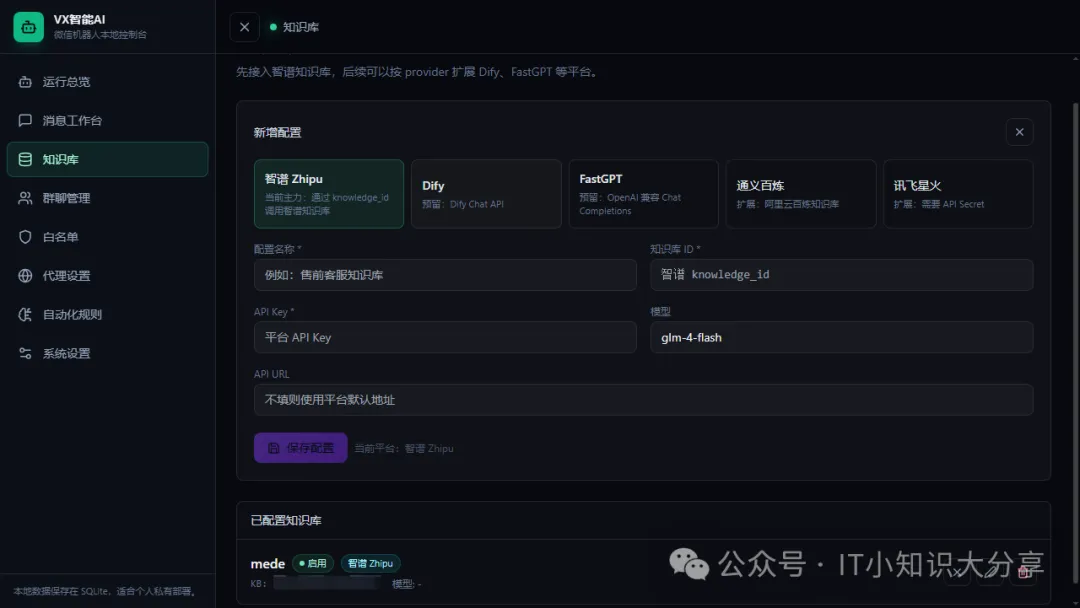Screen dimensions: 1080x608
Task: Click the 模型 field showing glm-4-flash
Action: (x=842, y=337)
